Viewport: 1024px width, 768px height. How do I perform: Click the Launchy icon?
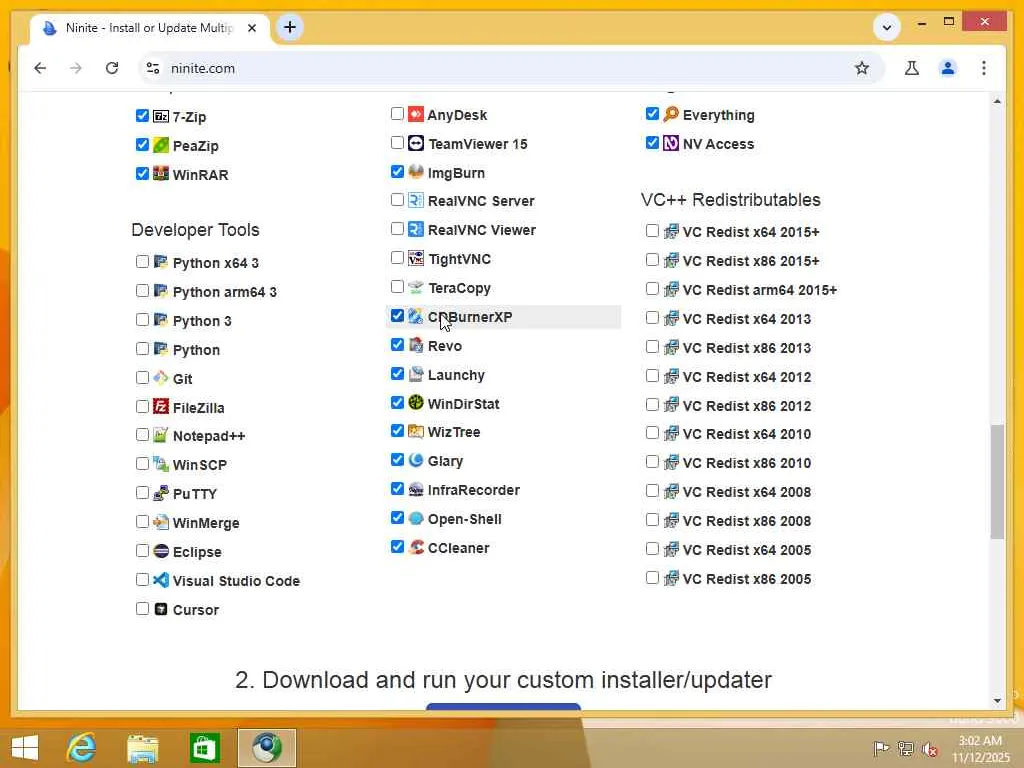click(416, 374)
